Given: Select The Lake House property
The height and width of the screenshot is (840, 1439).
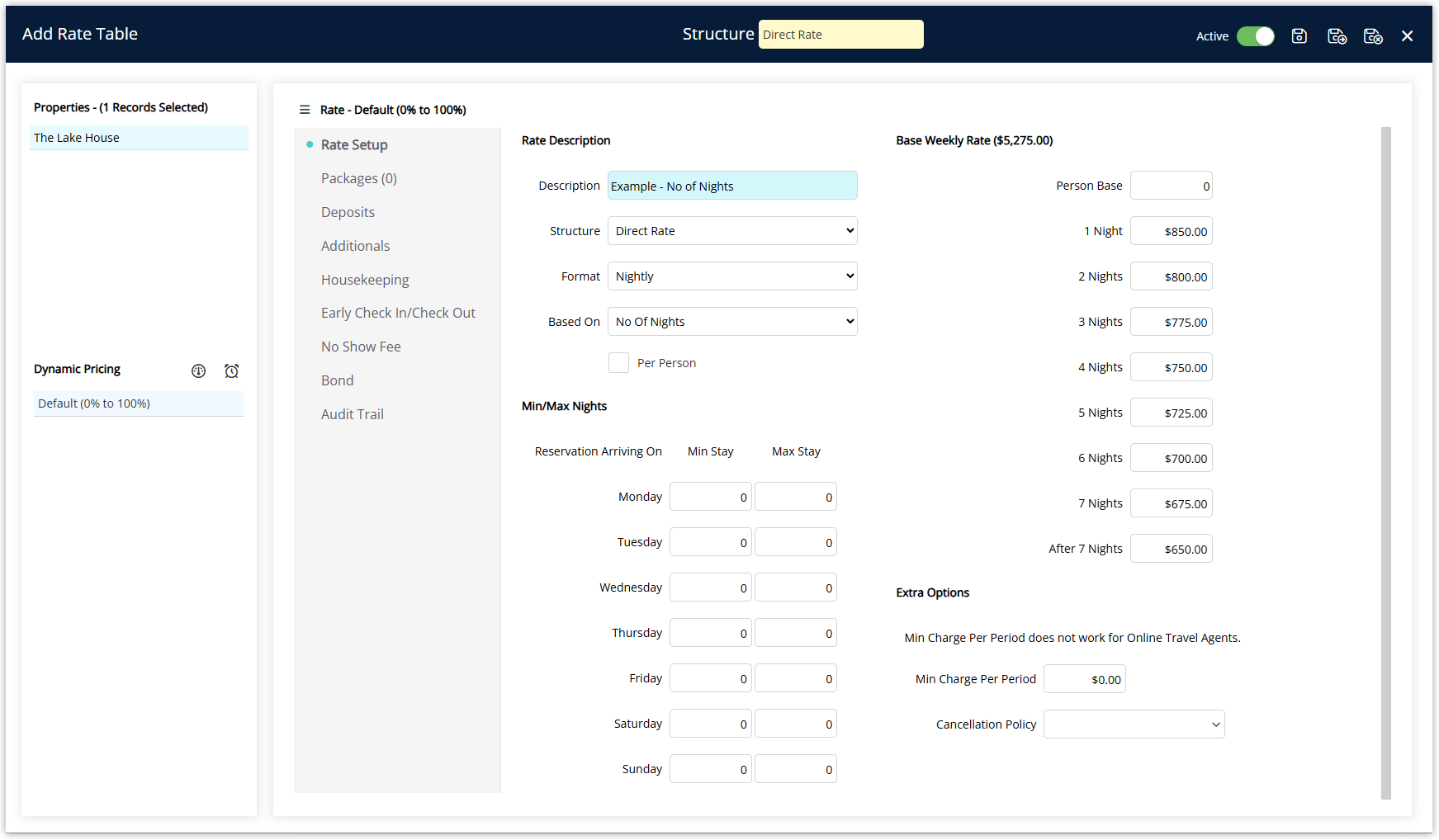Looking at the screenshot, I should [x=139, y=138].
